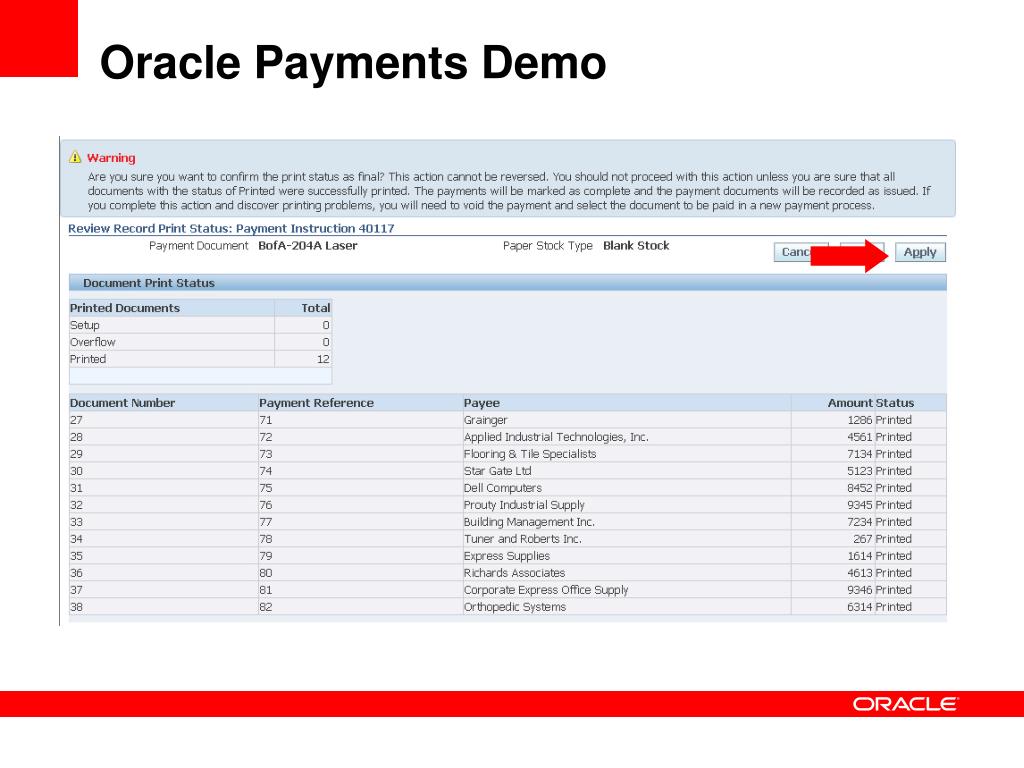
Task: Click the Printed total value 12
Action: [x=323, y=359]
